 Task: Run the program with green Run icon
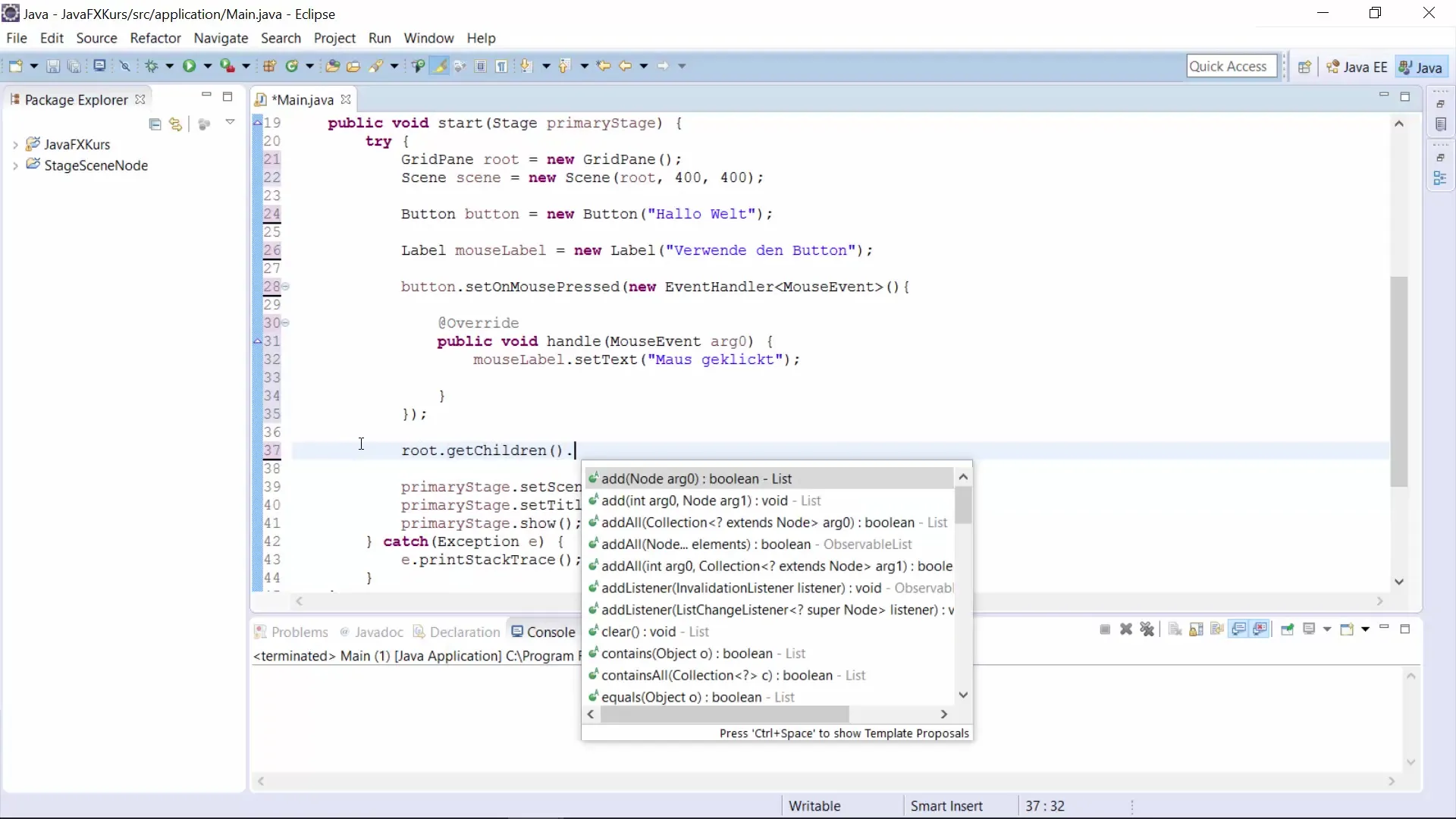(189, 66)
